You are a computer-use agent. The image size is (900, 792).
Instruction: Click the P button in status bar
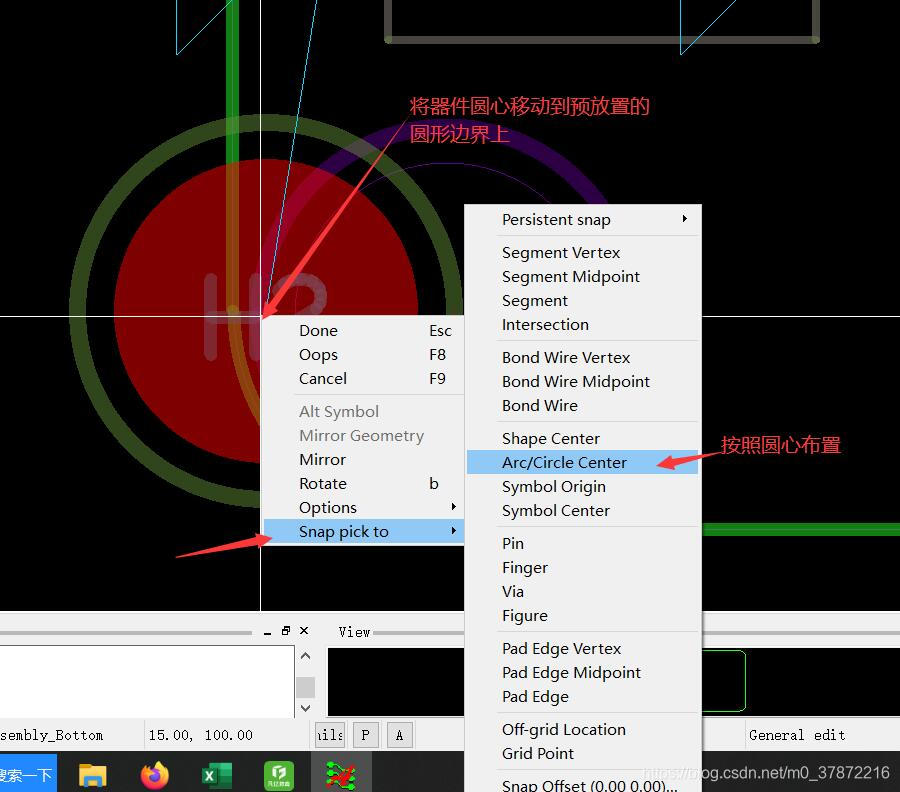tap(365, 735)
